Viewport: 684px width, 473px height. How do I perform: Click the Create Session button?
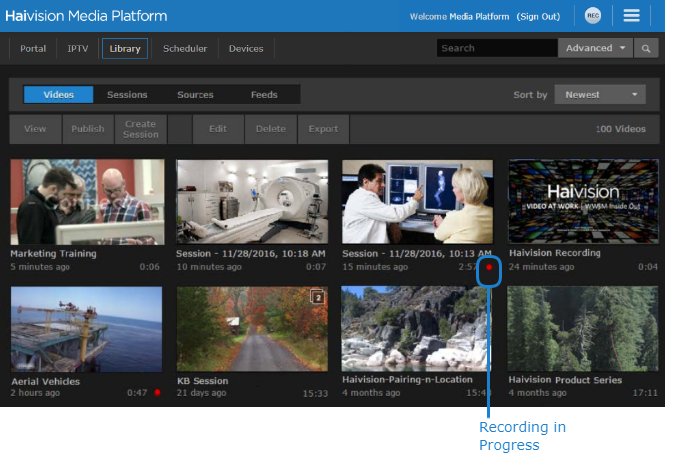(141, 129)
